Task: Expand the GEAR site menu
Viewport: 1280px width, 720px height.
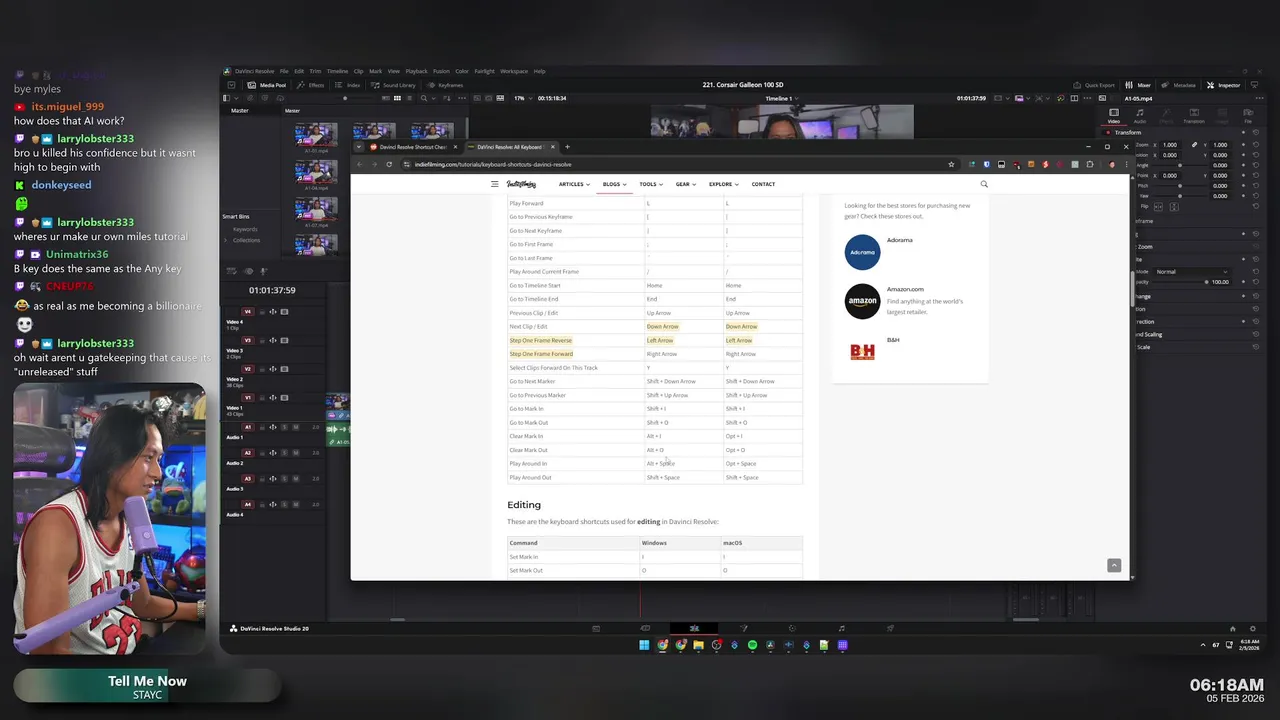Action: point(686,184)
